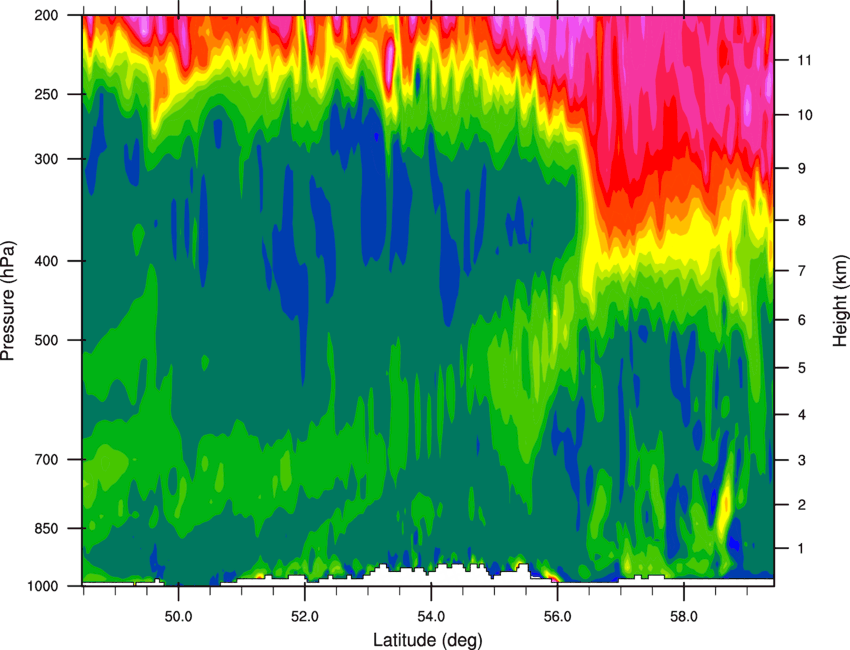Click the 9 km height tick label
The height and width of the screenshot is (650, 850).
(x=801, y=168)
